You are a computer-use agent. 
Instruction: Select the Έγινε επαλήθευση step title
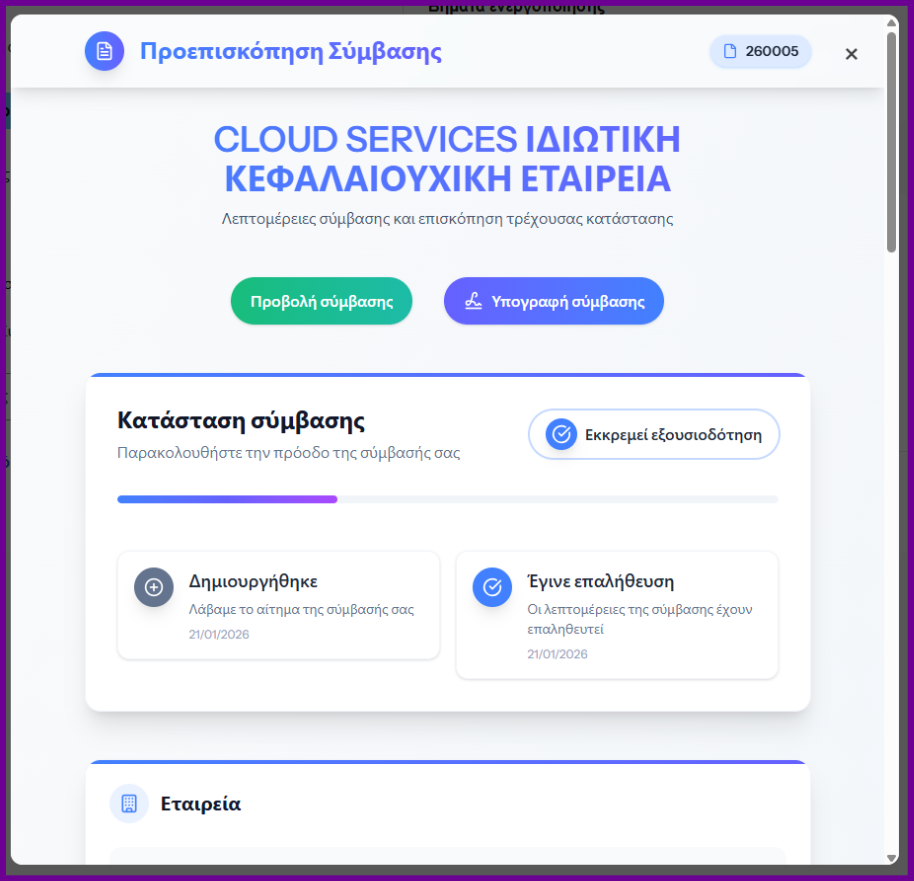(x=600, y=581)
